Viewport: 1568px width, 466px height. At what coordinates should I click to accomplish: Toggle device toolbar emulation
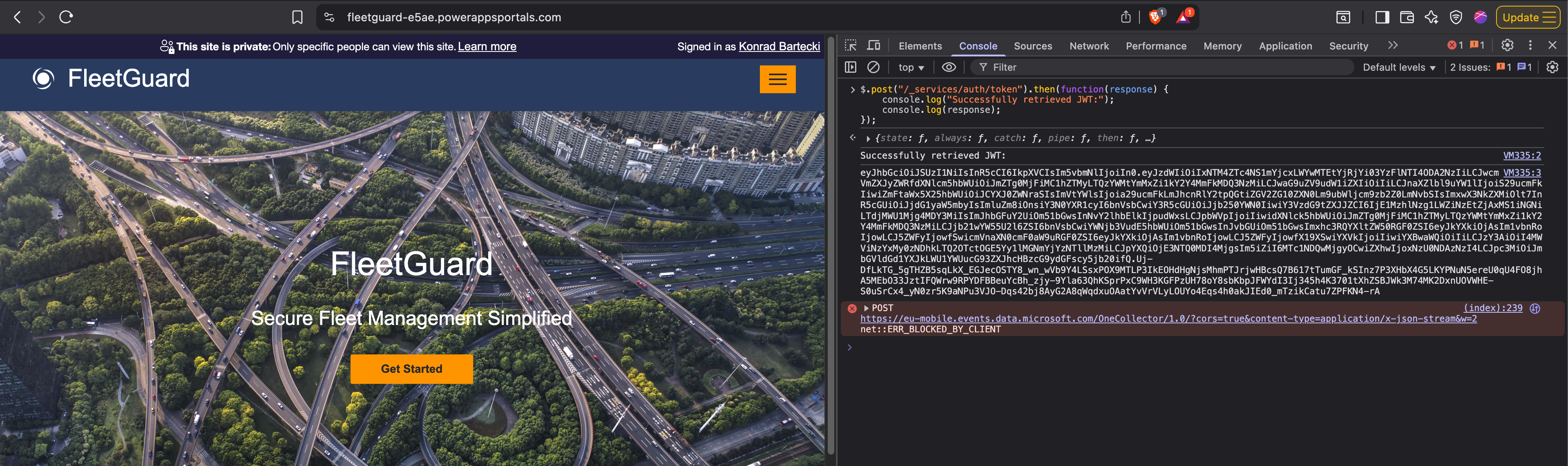point(873,46)
